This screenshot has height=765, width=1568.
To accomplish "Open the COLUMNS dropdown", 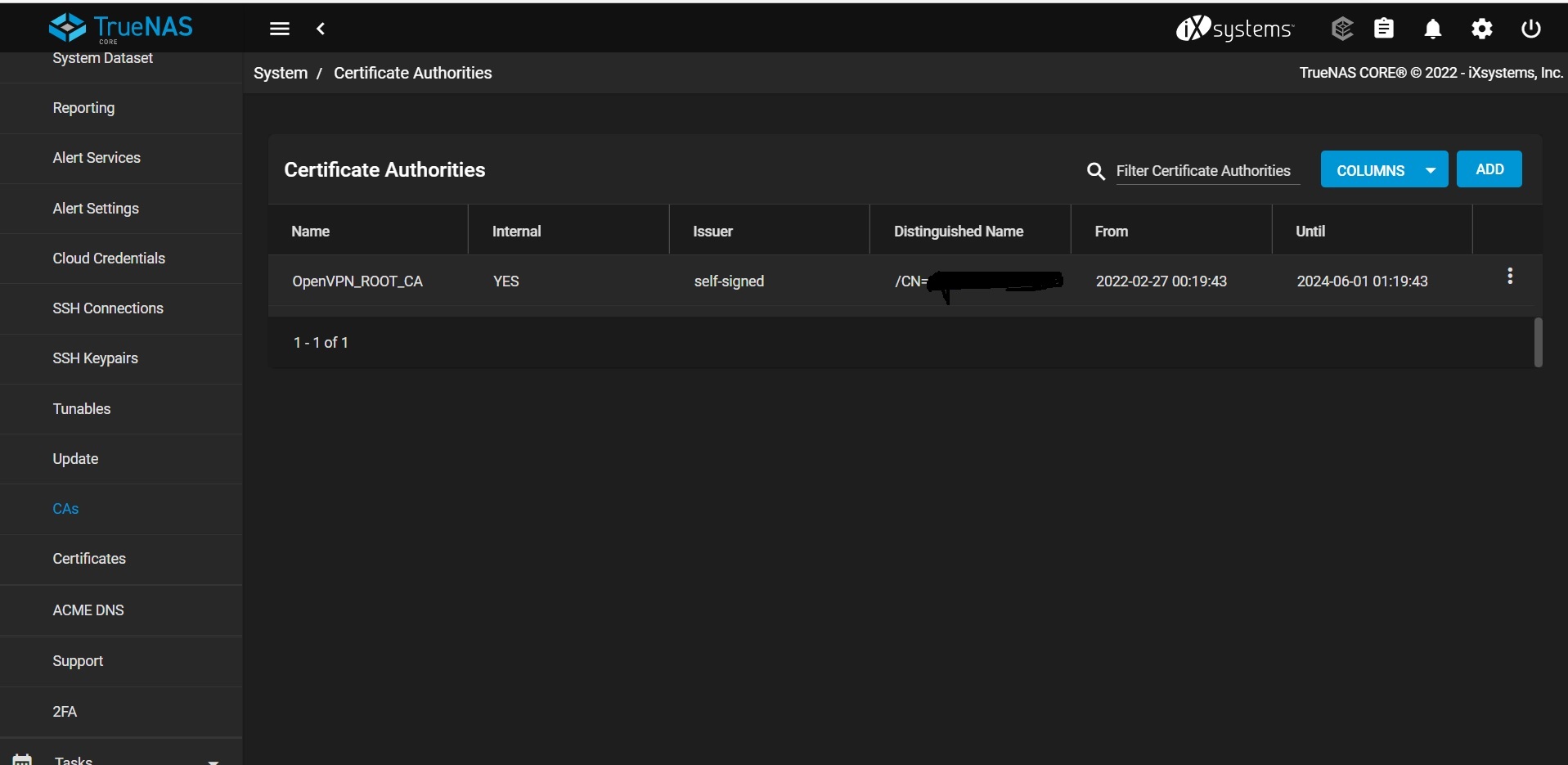I will tap(1383, 170).
